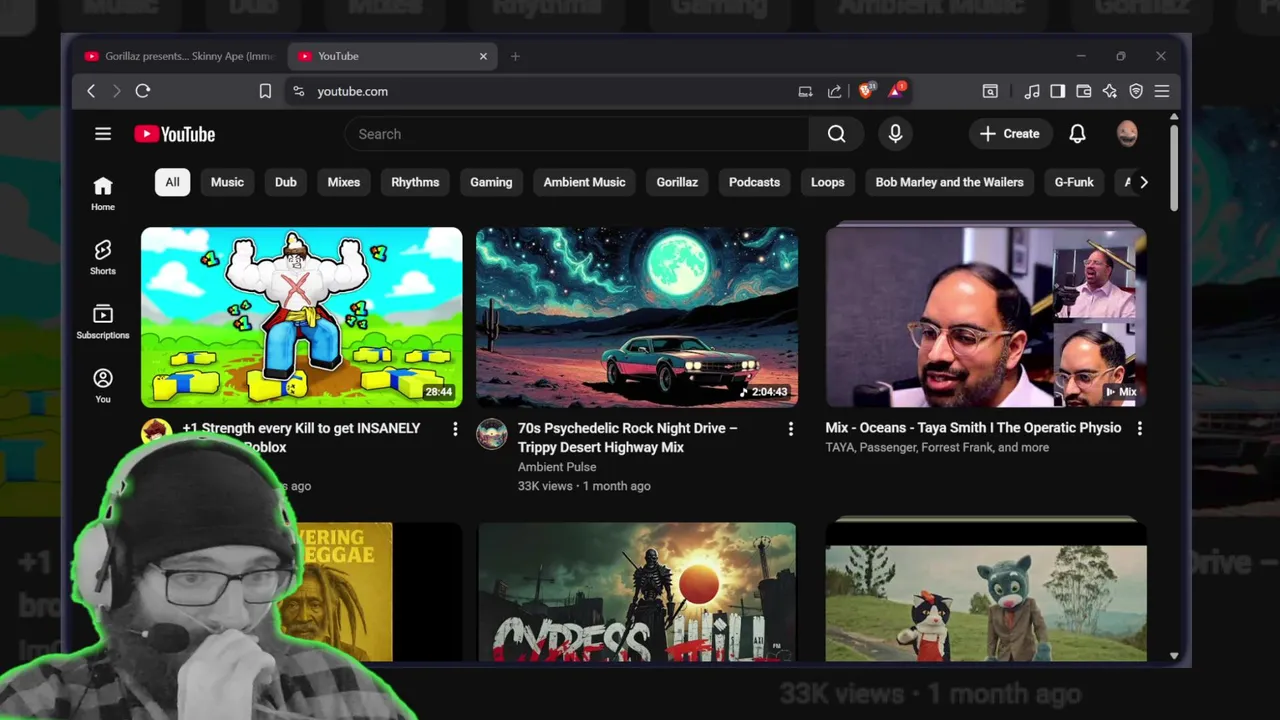Select the Gaming filter chip
Image resolution: width=1280 pixels, height=720 pixels.
[491, 182]
